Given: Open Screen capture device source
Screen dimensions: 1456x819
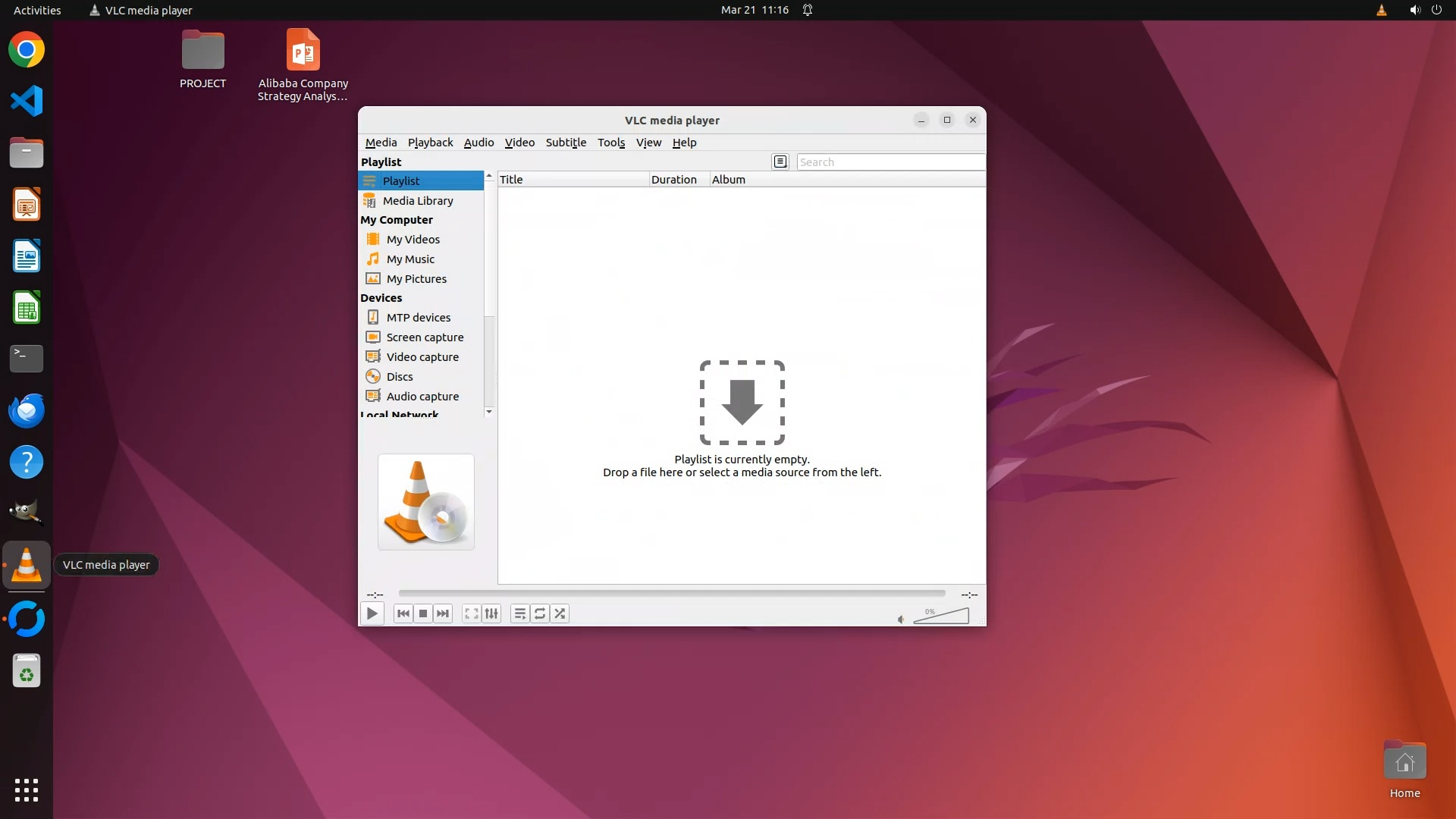Looking at the screenshot, I should point(425,337).
